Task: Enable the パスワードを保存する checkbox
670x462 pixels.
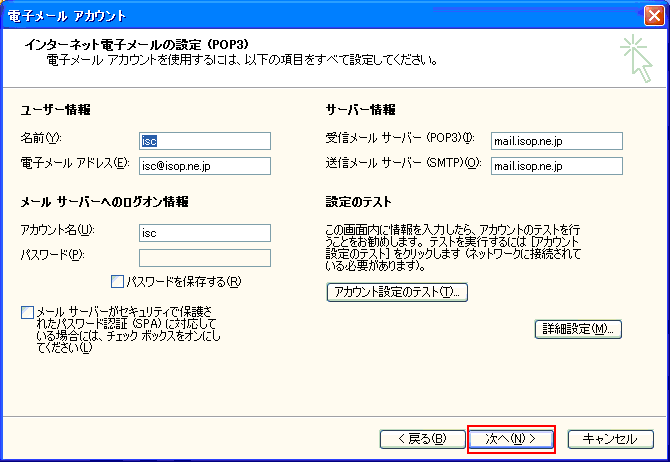Action: tap(117, 282)
